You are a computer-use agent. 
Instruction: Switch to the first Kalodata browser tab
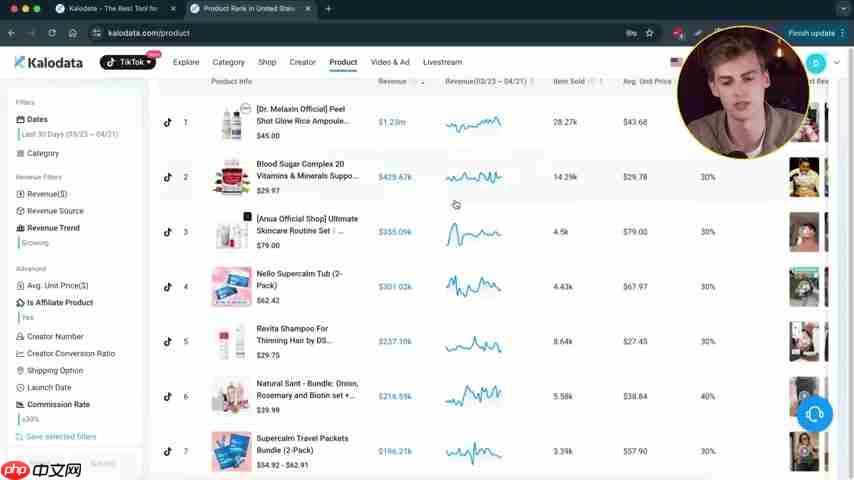(x=115, y=9)
